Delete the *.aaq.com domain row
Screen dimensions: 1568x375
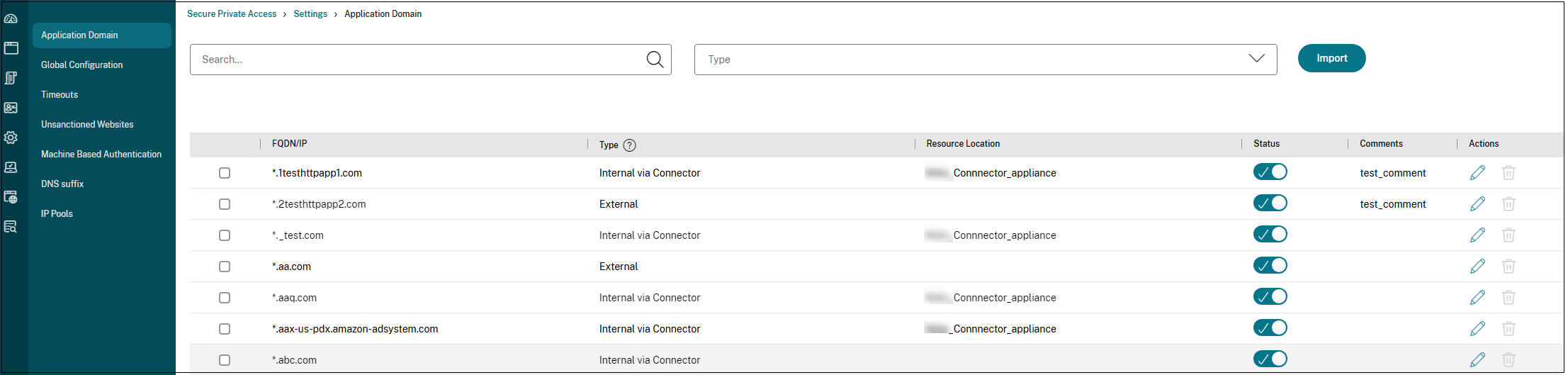tap(1508, 298)
